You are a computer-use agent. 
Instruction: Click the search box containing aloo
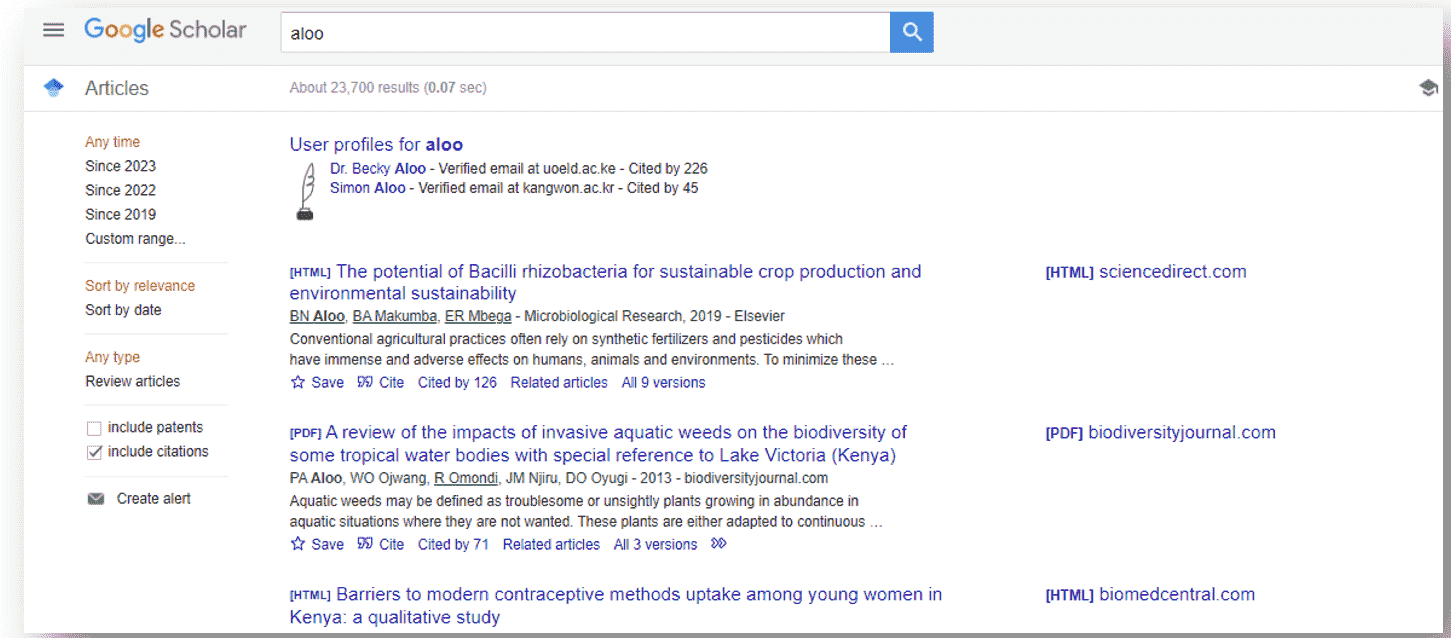pos(585,32)
